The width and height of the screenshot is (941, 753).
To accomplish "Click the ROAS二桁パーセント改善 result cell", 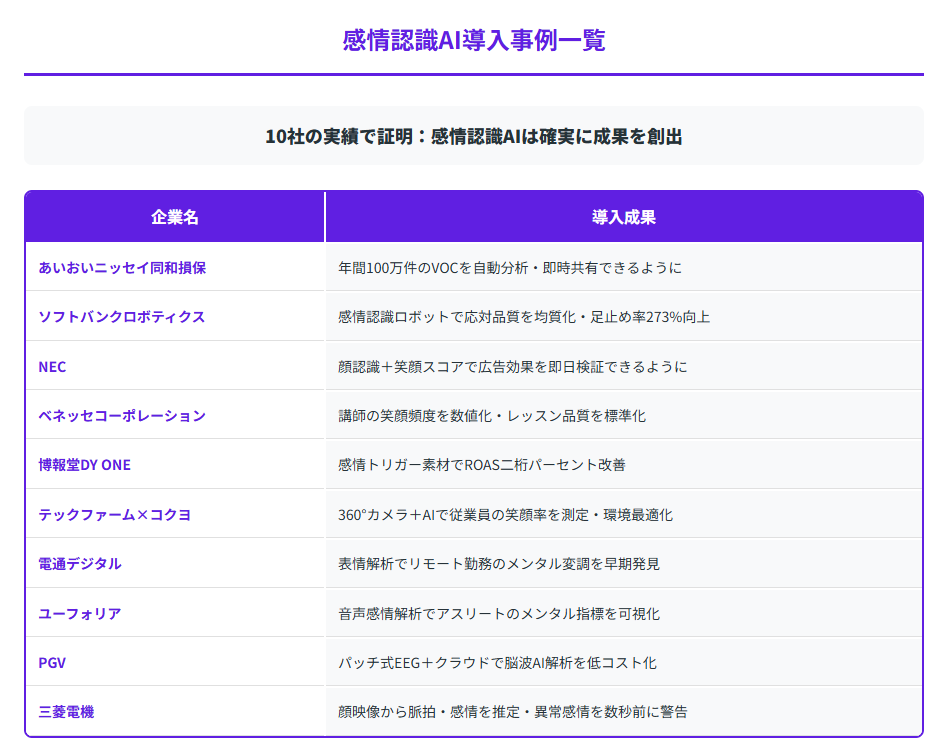I will click(482, 465).
